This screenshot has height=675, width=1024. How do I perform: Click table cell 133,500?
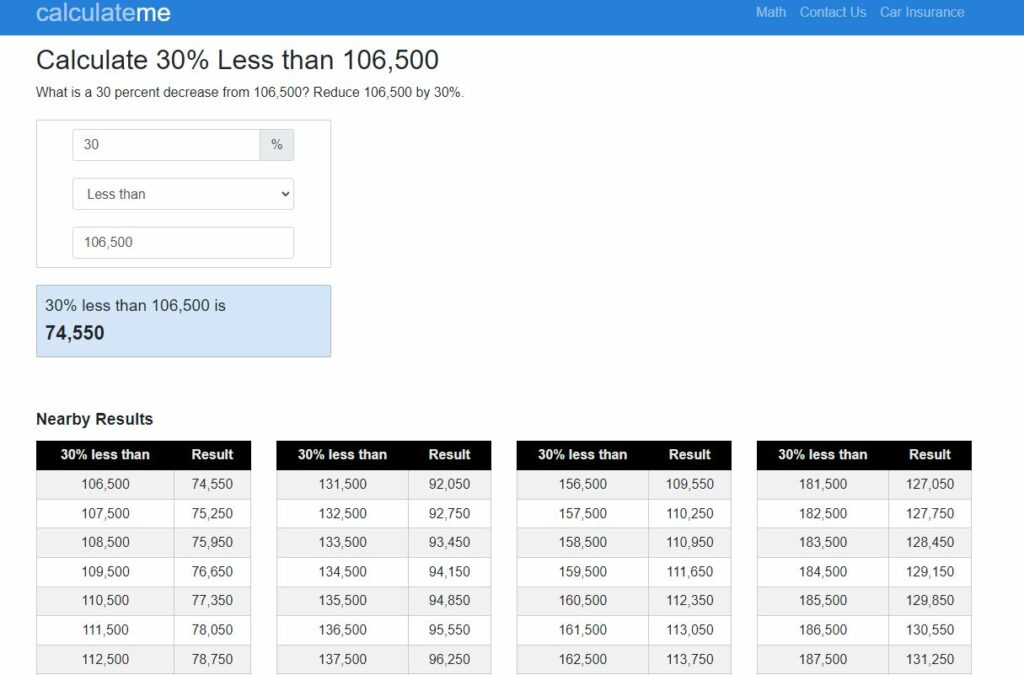[342, 542]
